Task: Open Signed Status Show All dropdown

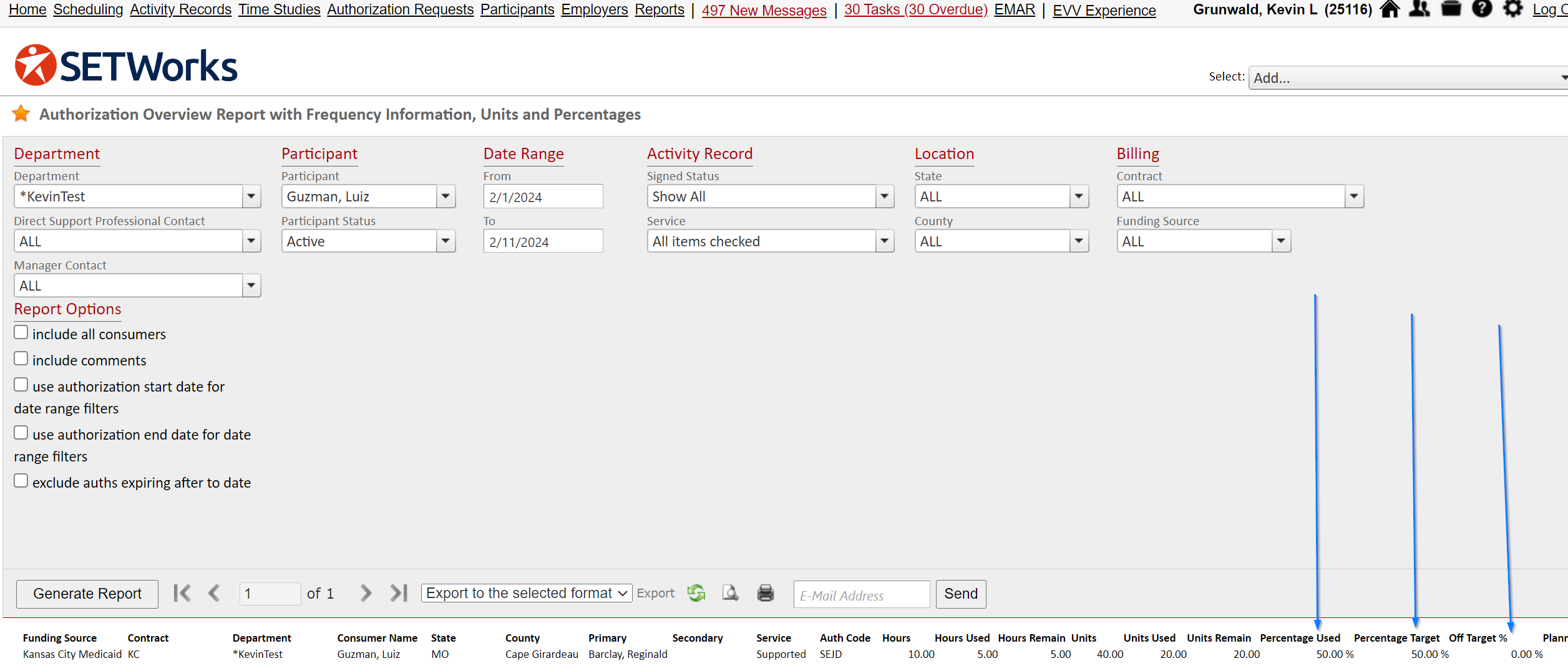Action: tap(771, 196)
